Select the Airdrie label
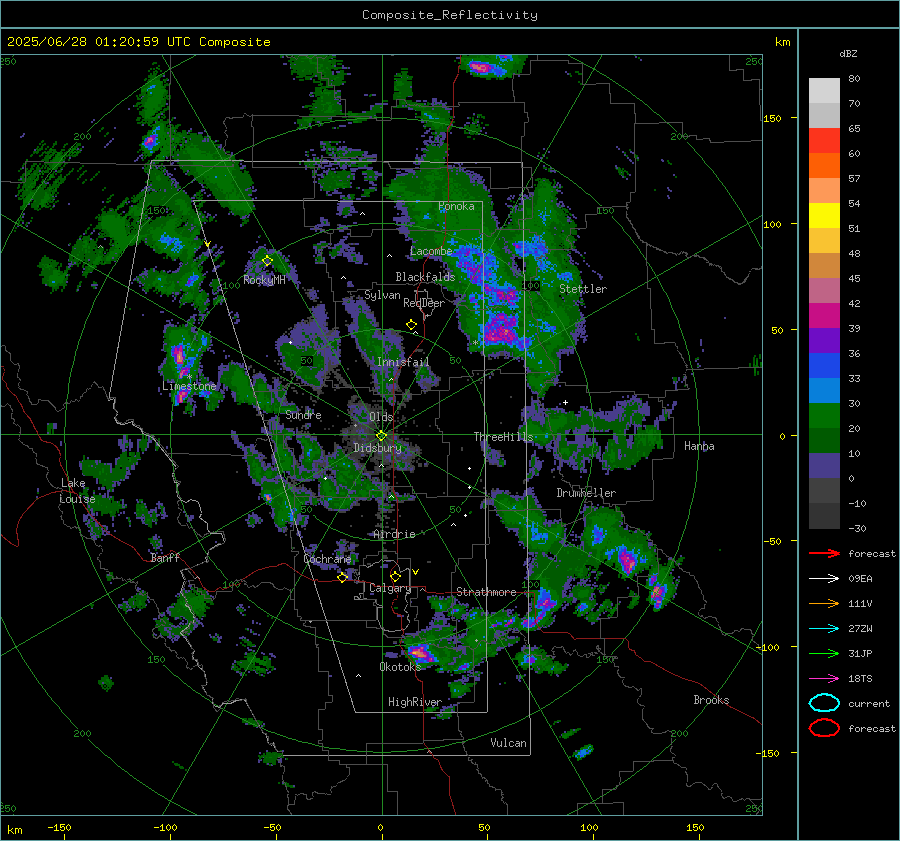This screenshot has width=900, height=841. pos(394,534)
